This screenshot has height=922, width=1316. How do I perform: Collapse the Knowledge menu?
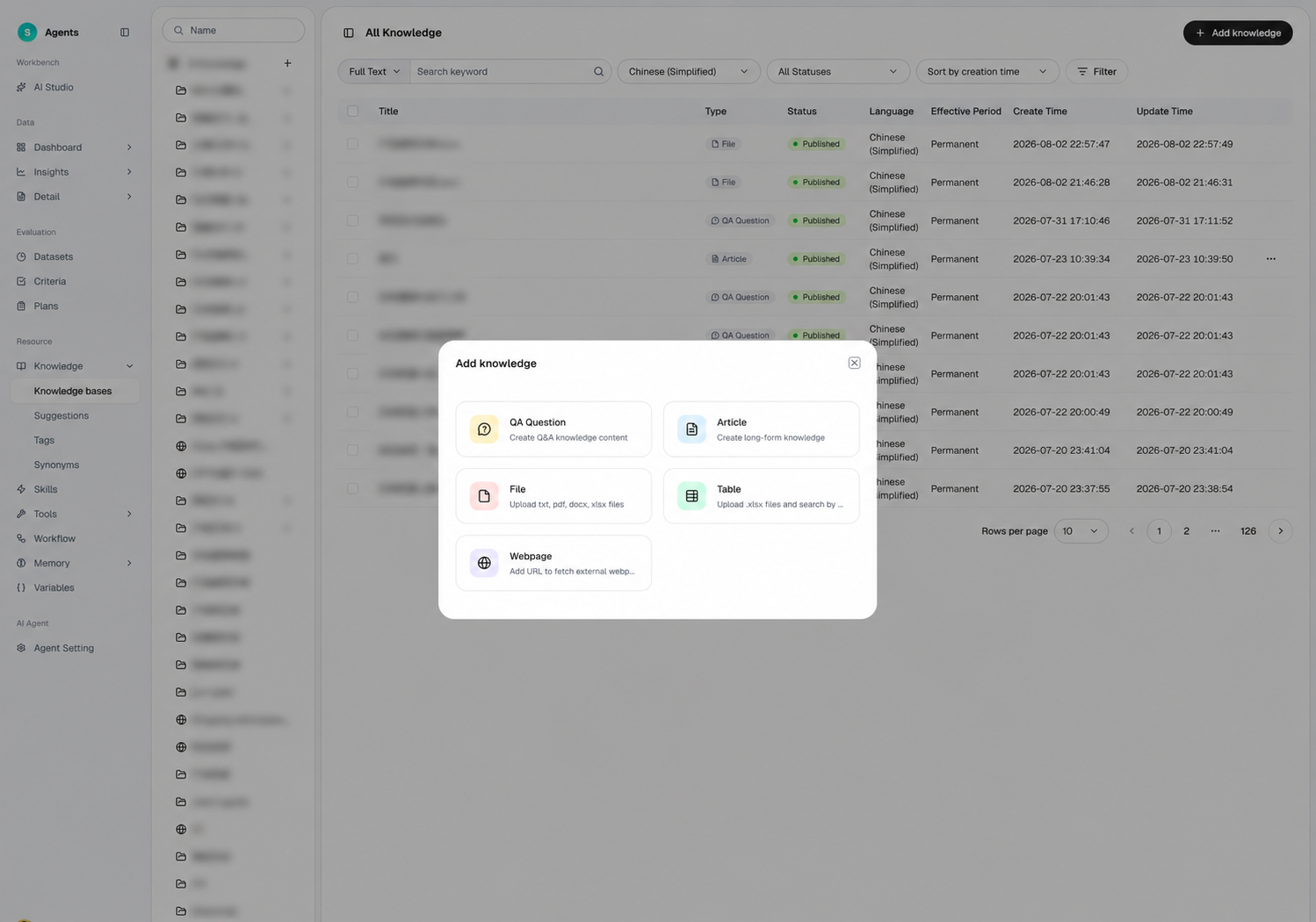[x=75, y=366]
